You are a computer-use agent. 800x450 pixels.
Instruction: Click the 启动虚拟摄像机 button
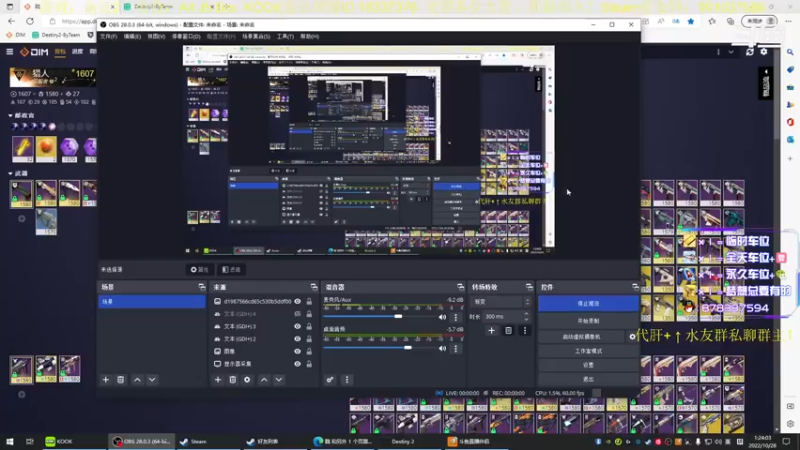click(581, 337)
